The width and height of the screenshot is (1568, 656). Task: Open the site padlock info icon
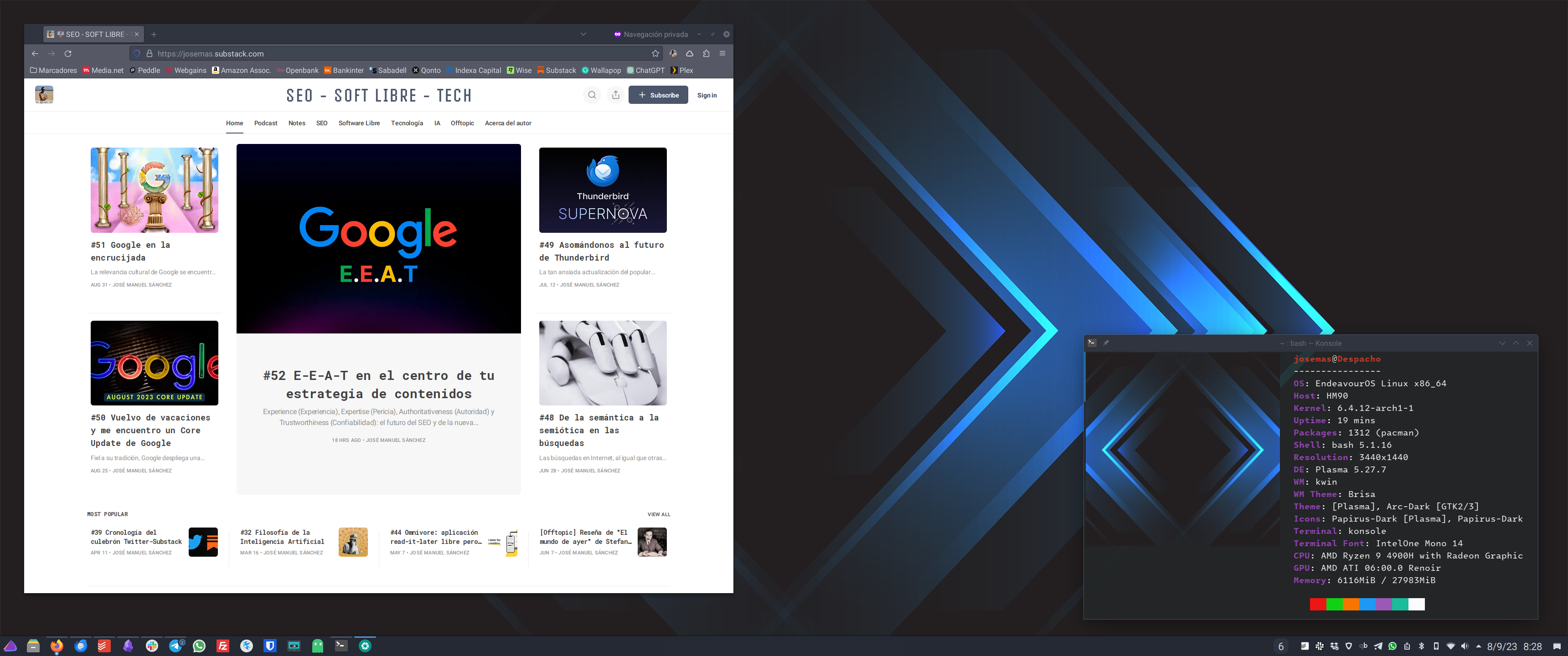149,54
